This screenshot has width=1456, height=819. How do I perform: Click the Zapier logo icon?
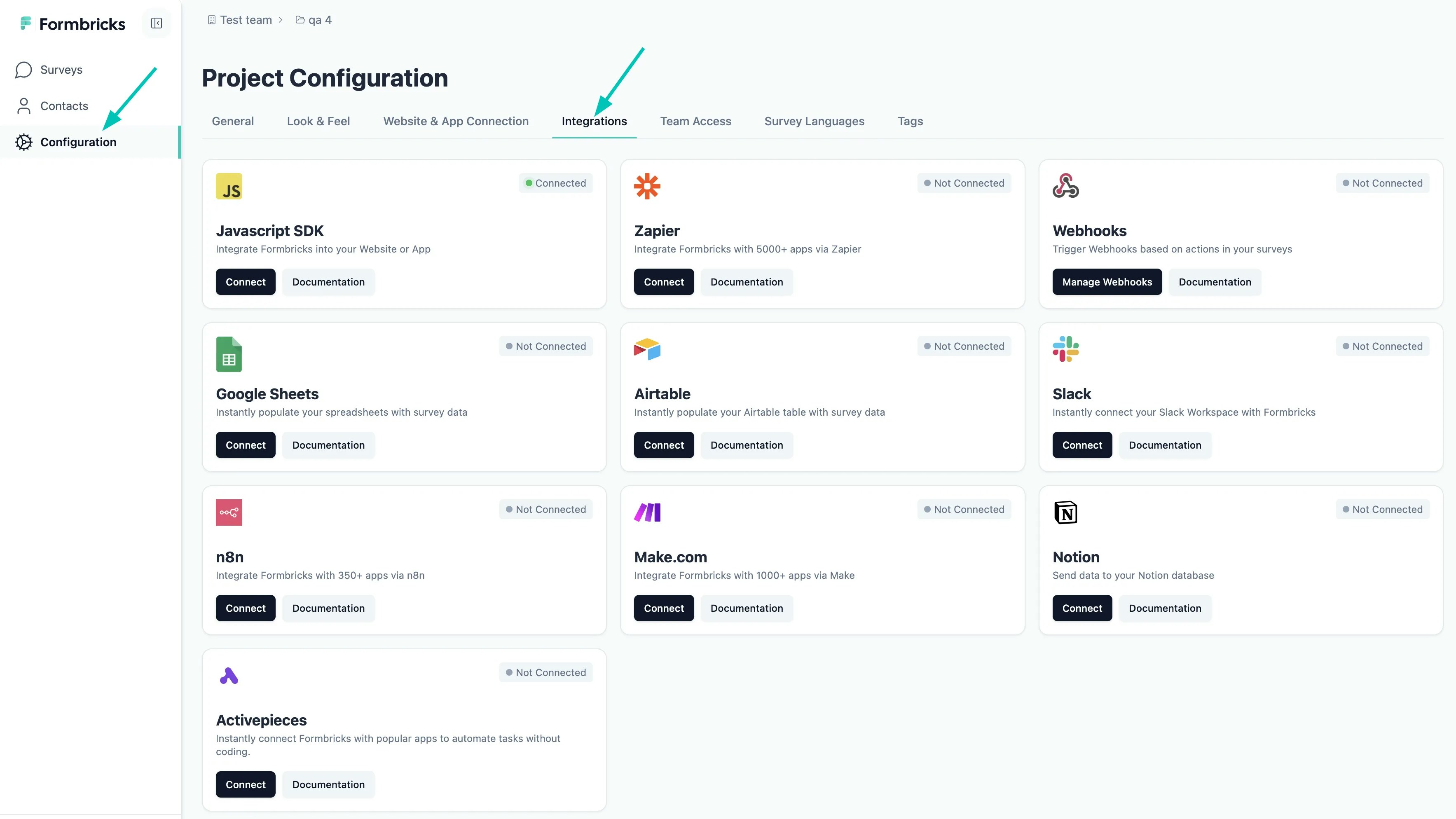coord(647,186)
